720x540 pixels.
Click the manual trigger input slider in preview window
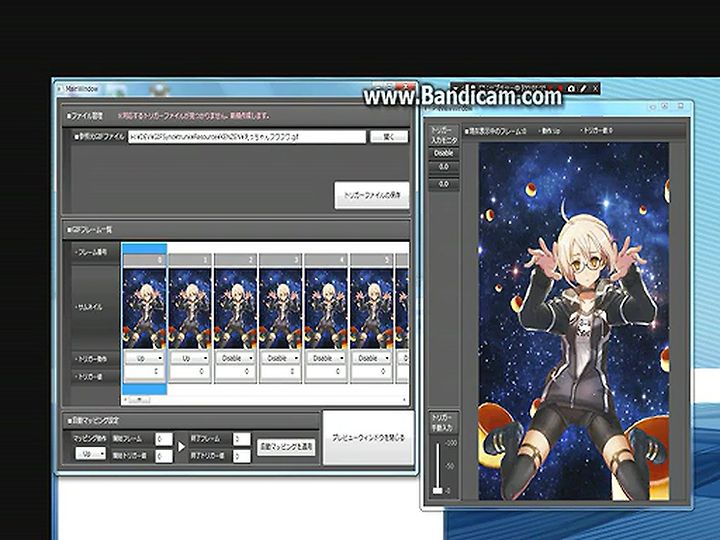(x=438, y=490)
